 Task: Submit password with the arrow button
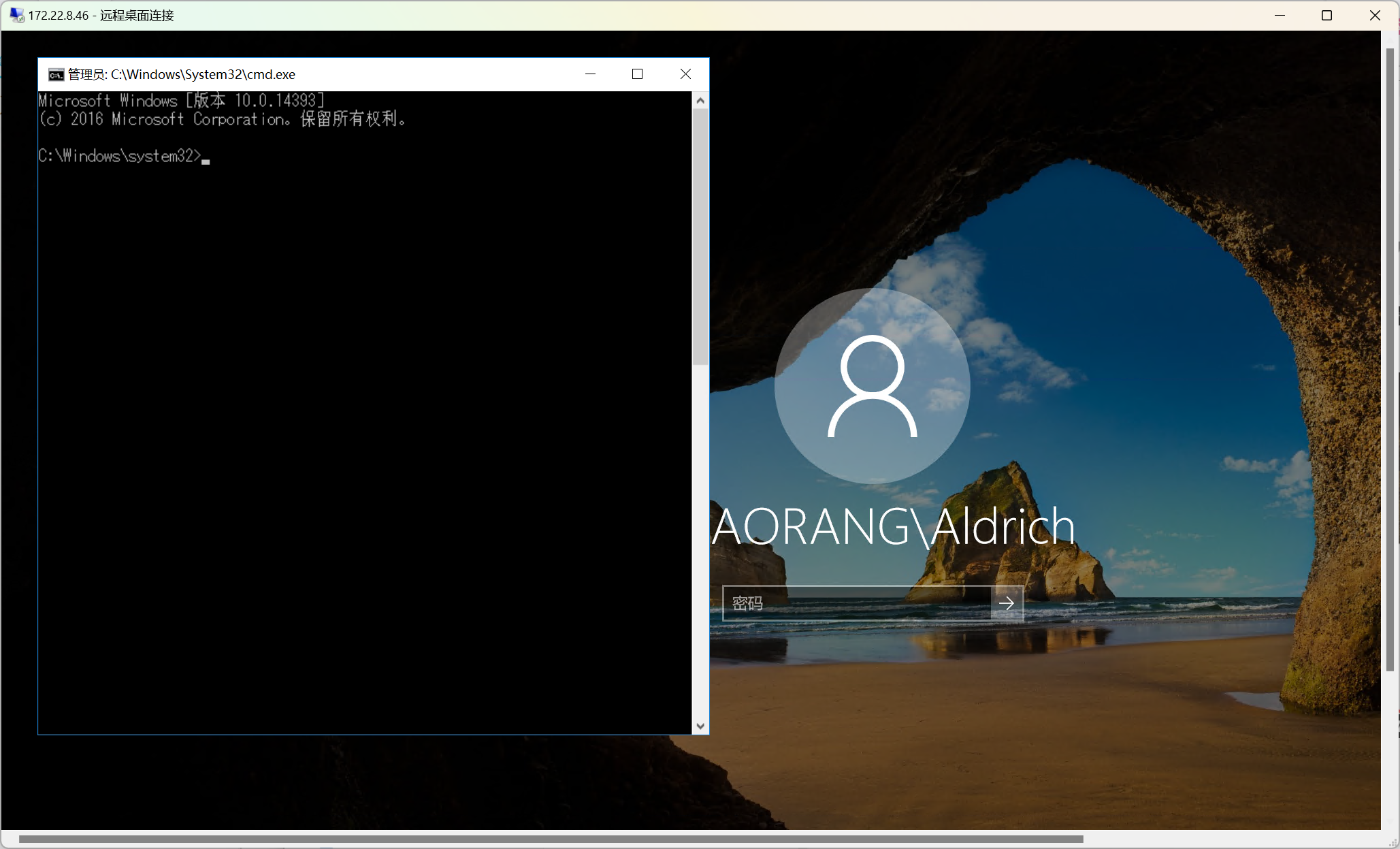(x=1007, y=603)
